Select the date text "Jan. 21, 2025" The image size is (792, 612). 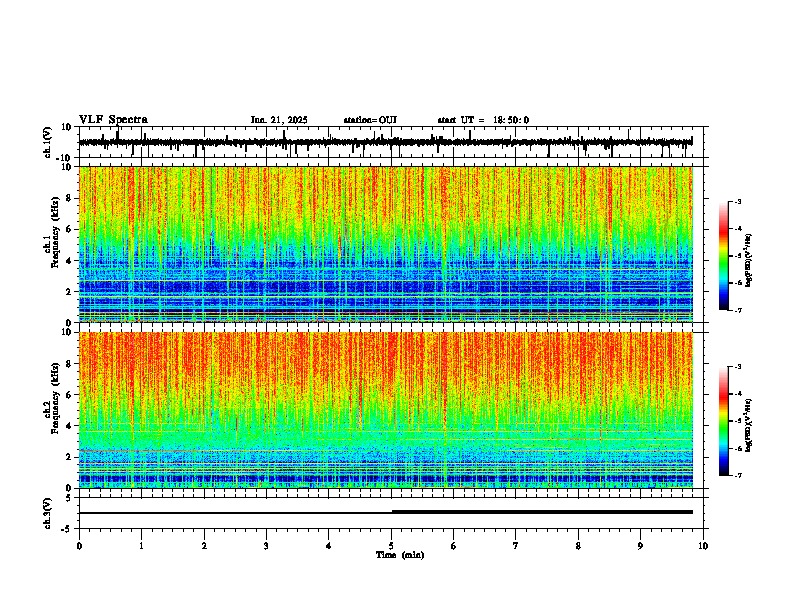pyautogui.click(x=279, y=120)
